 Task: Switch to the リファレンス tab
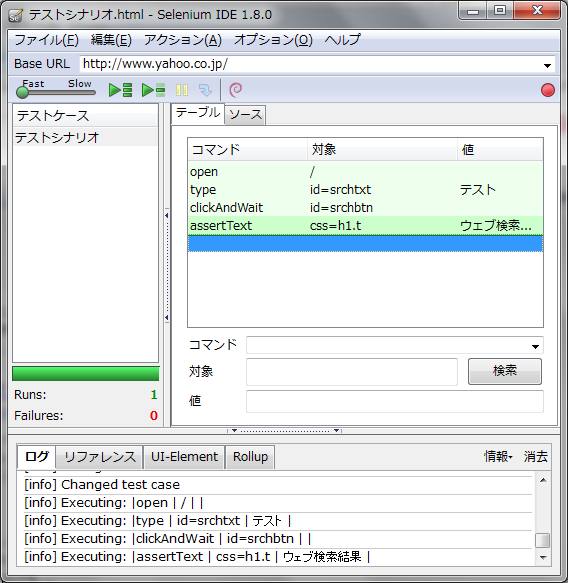[100, 457]
